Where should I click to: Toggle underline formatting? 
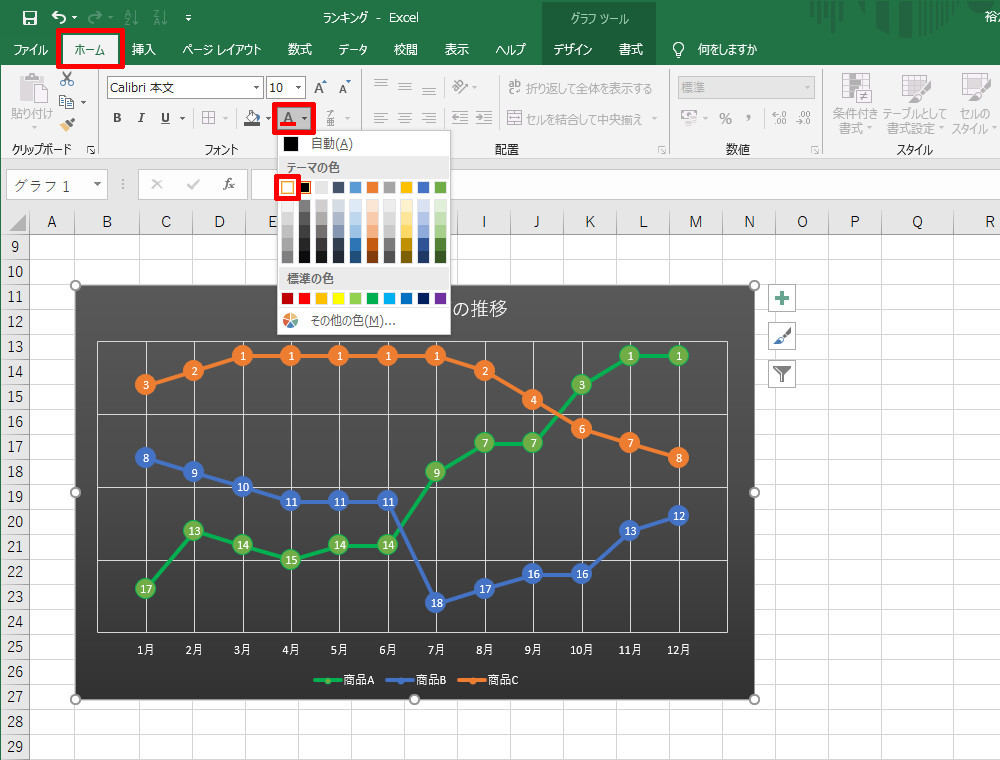pyautogui.click(x=165, y=118)
